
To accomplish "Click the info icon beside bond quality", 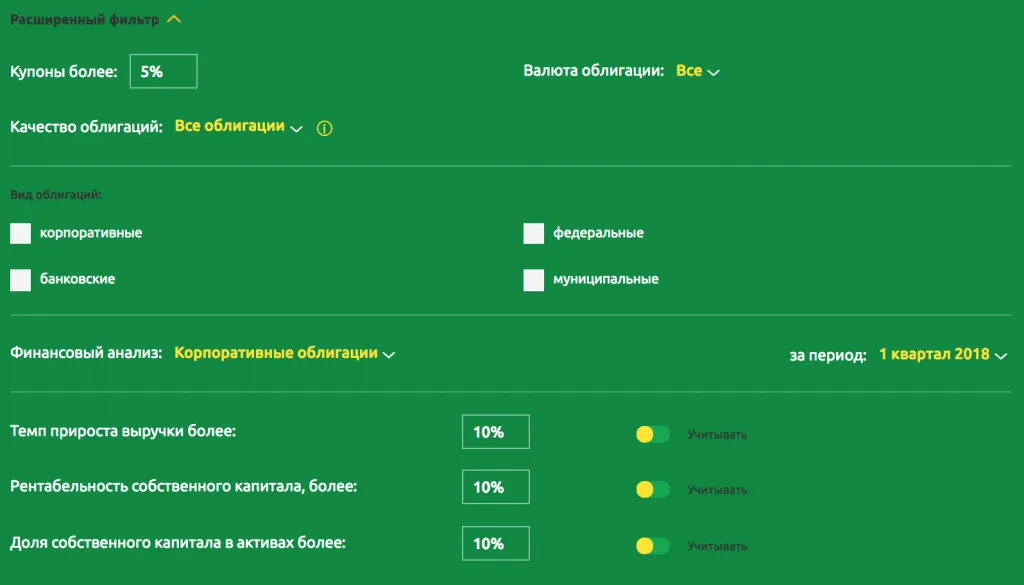I will pos(324,129).
